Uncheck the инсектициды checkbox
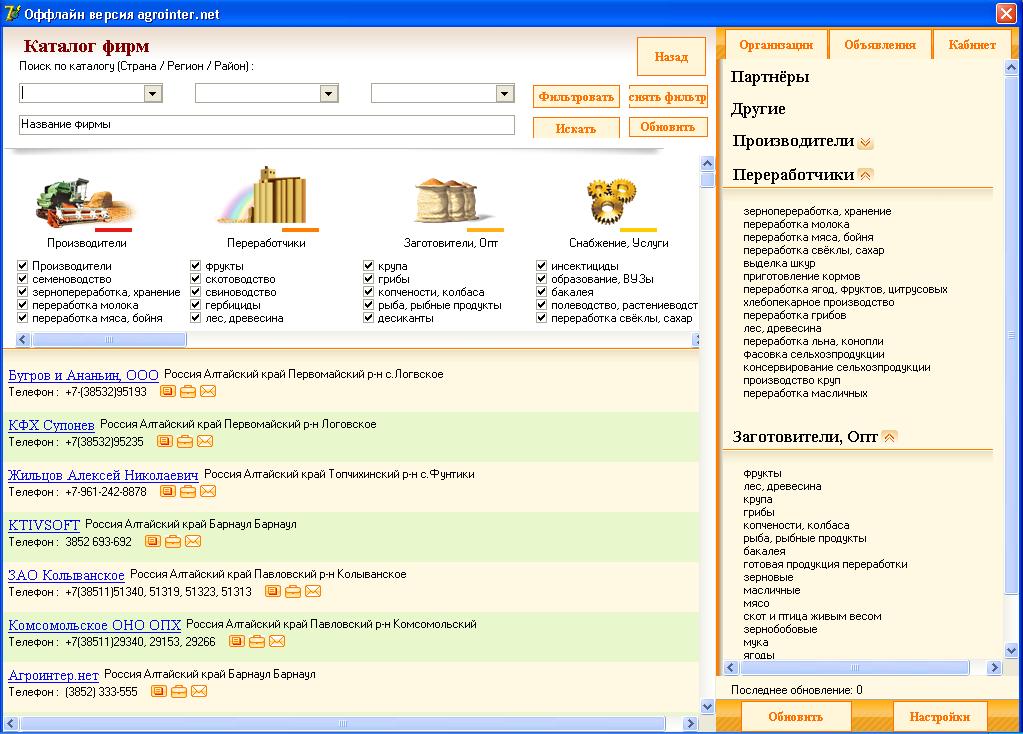This screenshot has width=1023, height=734. coord(542,266)
